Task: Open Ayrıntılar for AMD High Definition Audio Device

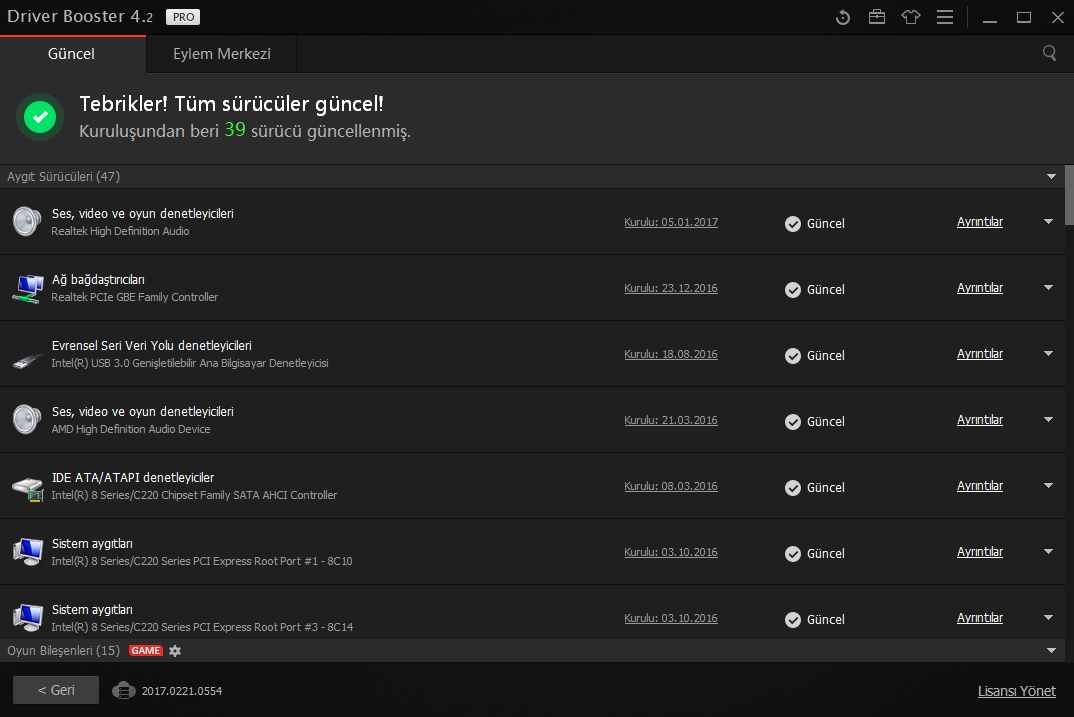Action: [979, 420]
